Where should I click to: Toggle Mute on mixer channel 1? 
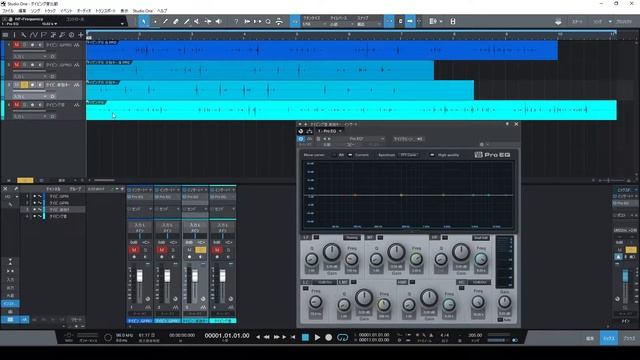click(x=134, y=250)
